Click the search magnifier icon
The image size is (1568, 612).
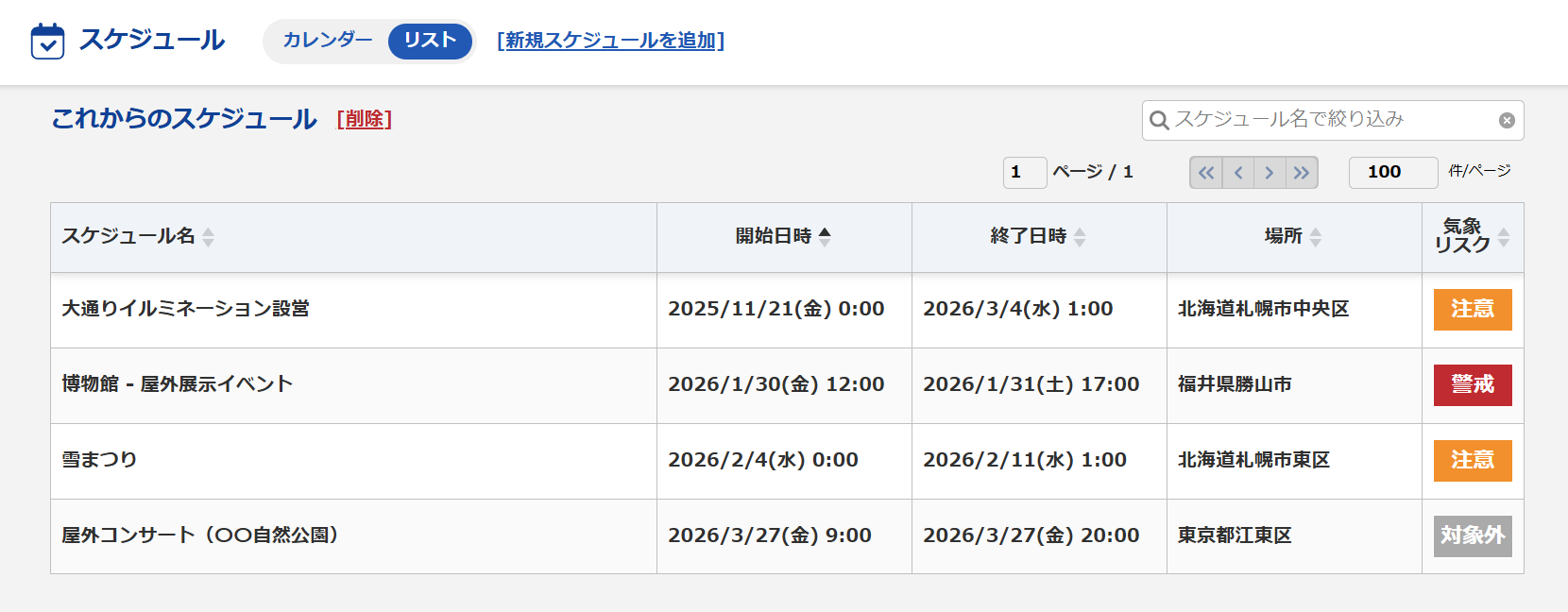tap(1159, 120)
